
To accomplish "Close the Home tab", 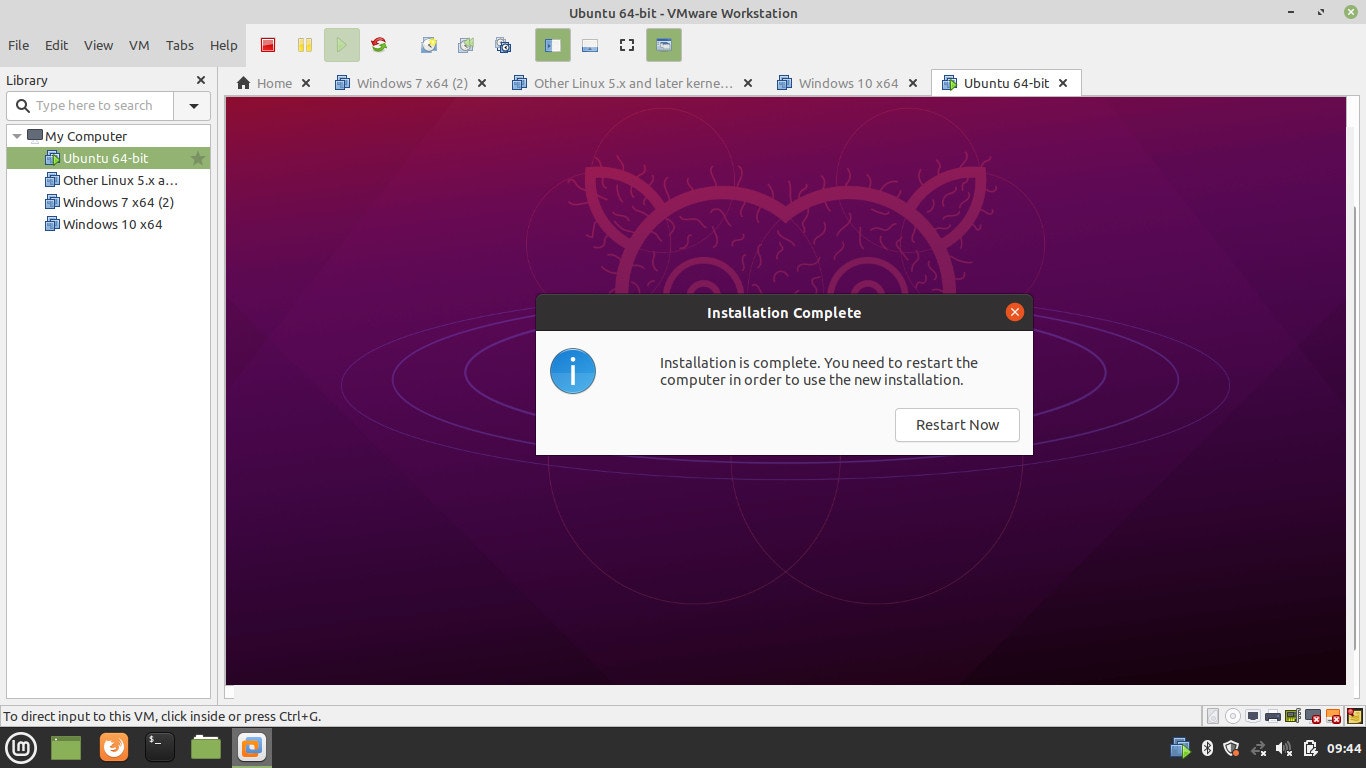I will (306, 83).
